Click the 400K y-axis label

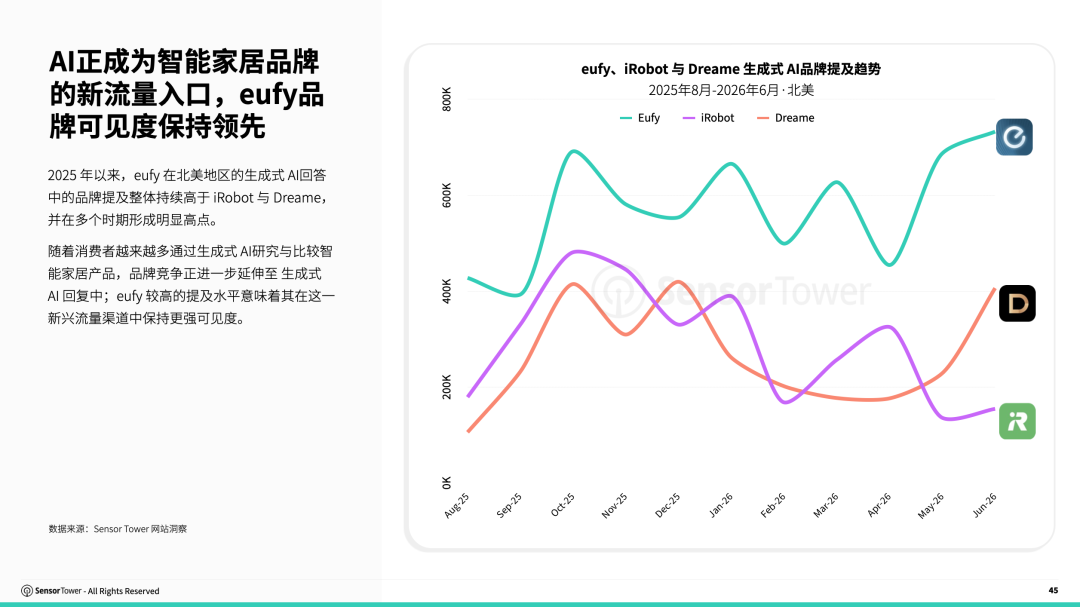click(x=446, y=291)
